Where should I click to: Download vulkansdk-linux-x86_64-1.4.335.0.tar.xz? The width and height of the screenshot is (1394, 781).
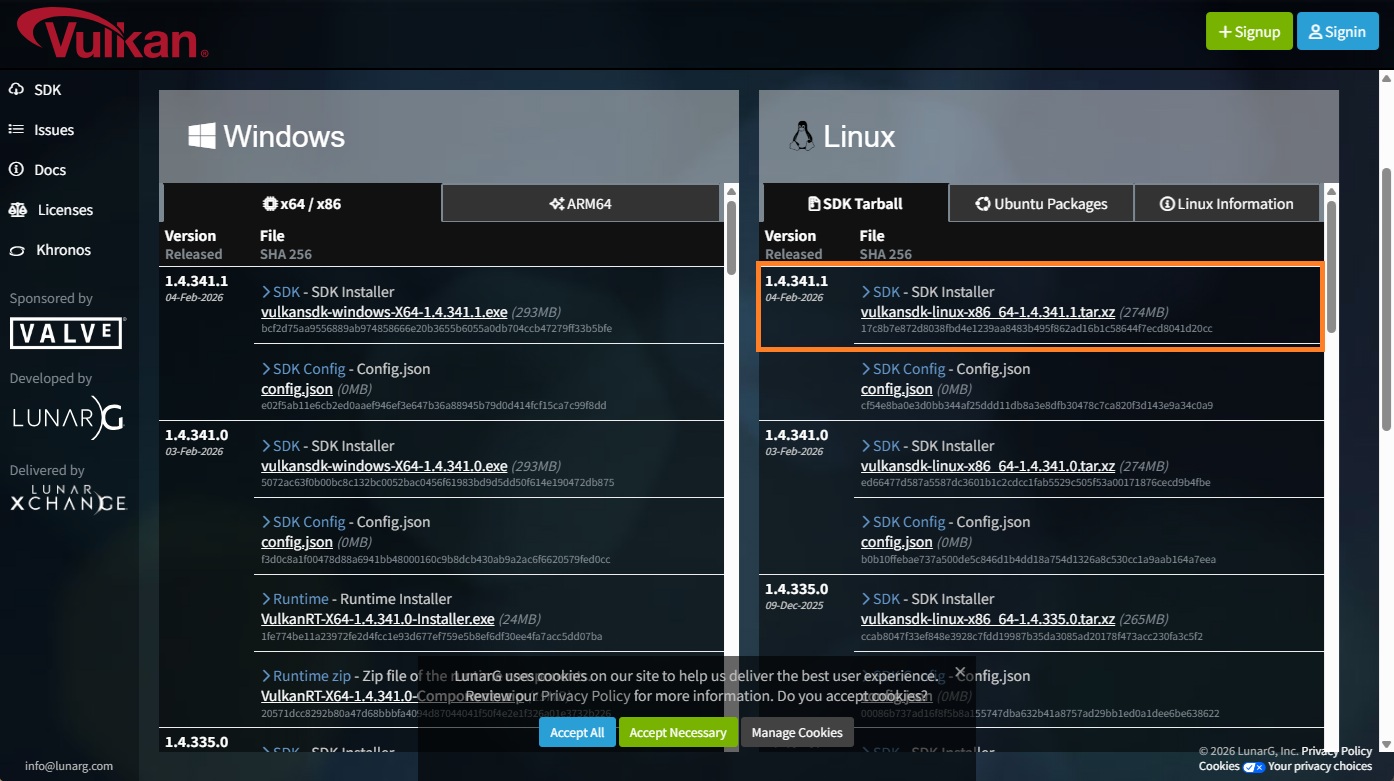987,619
